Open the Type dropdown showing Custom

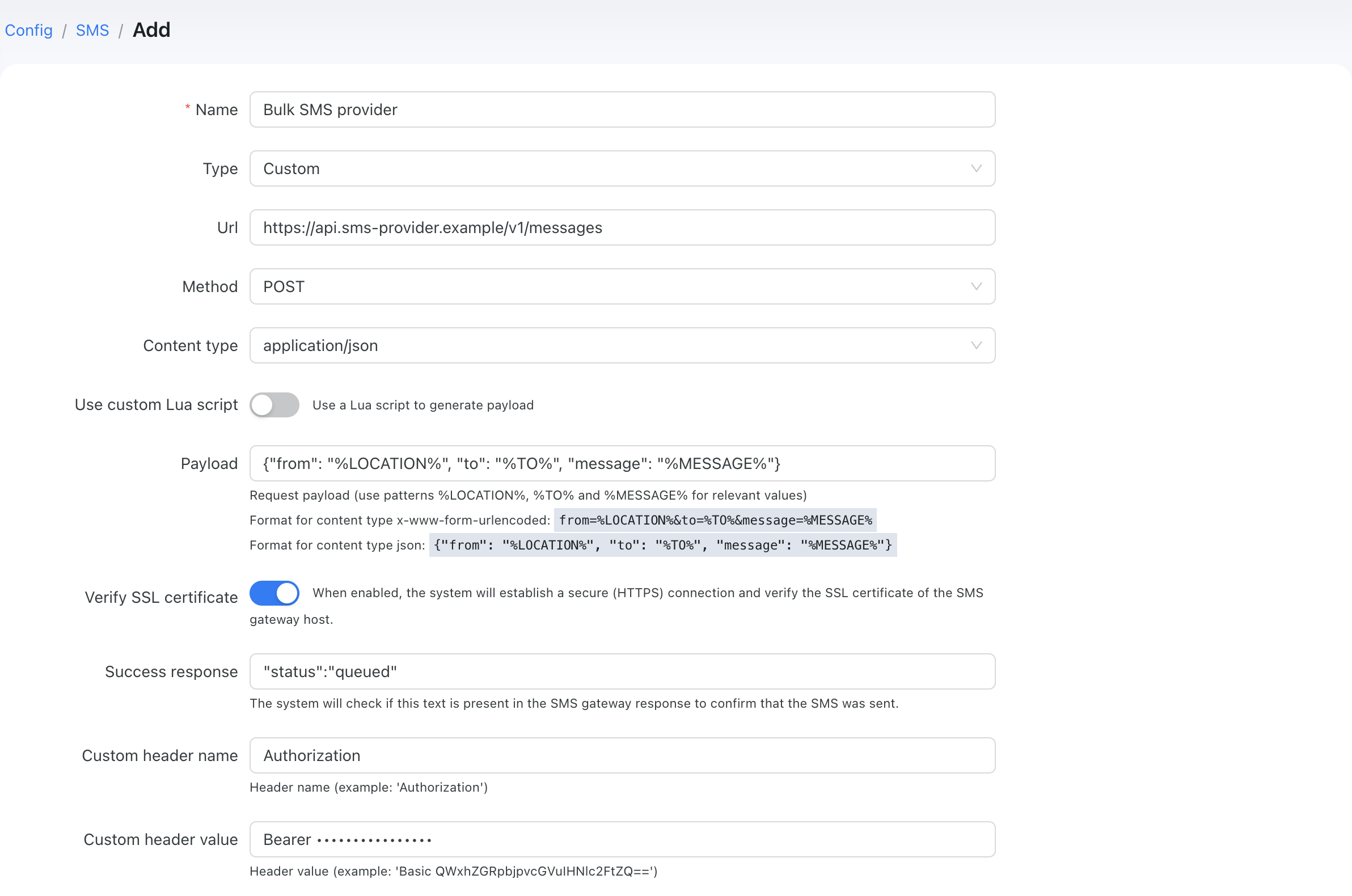[x=622, y=168]
